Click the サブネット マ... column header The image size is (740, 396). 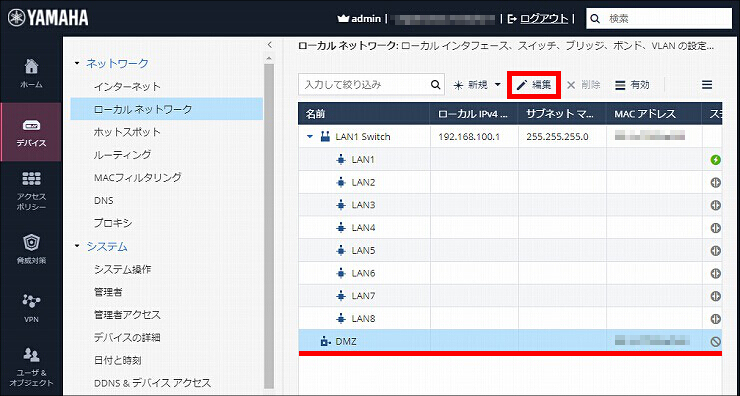click(562, 114)
